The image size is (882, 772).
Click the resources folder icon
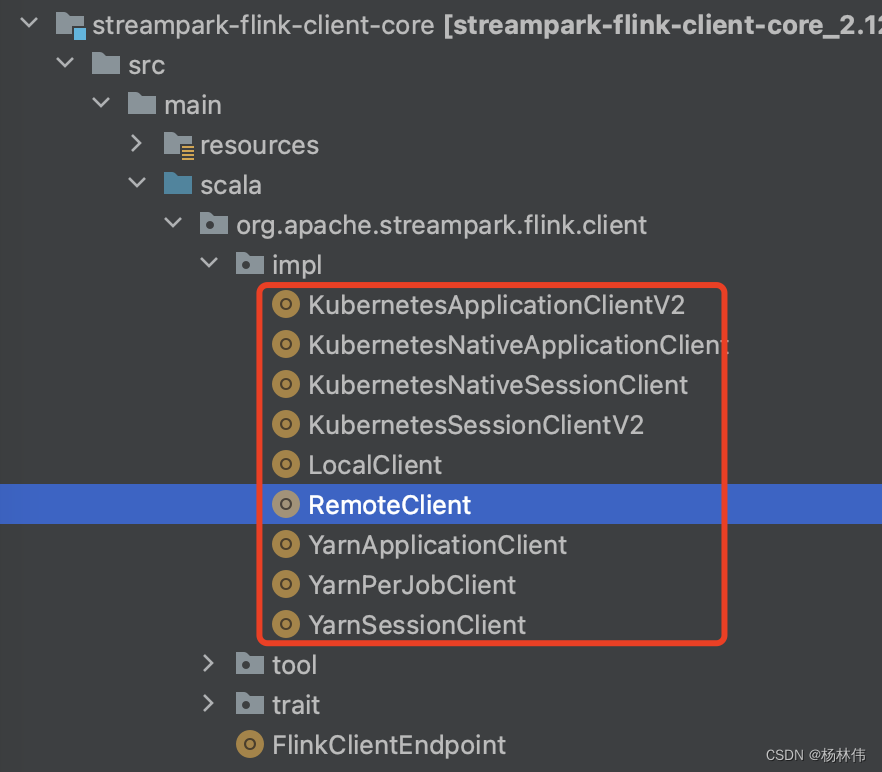click(x=179, y=145)
